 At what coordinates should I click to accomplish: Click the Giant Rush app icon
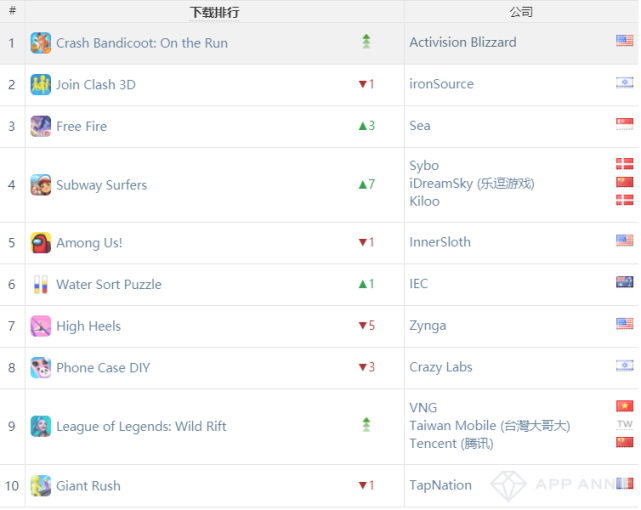coord(41,486)
